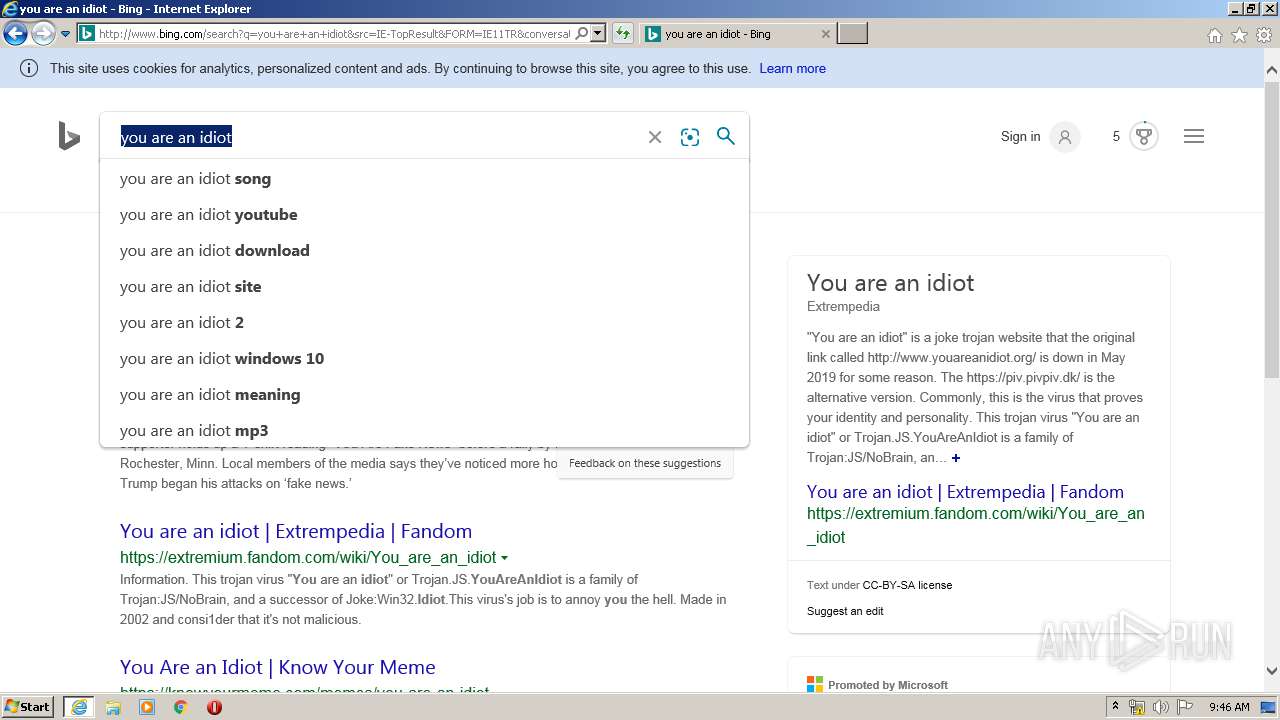The height and width of the screenshot is (720, 1280).
Task: Click Feedback on these suggestions
Action: (x=645, y=463)
